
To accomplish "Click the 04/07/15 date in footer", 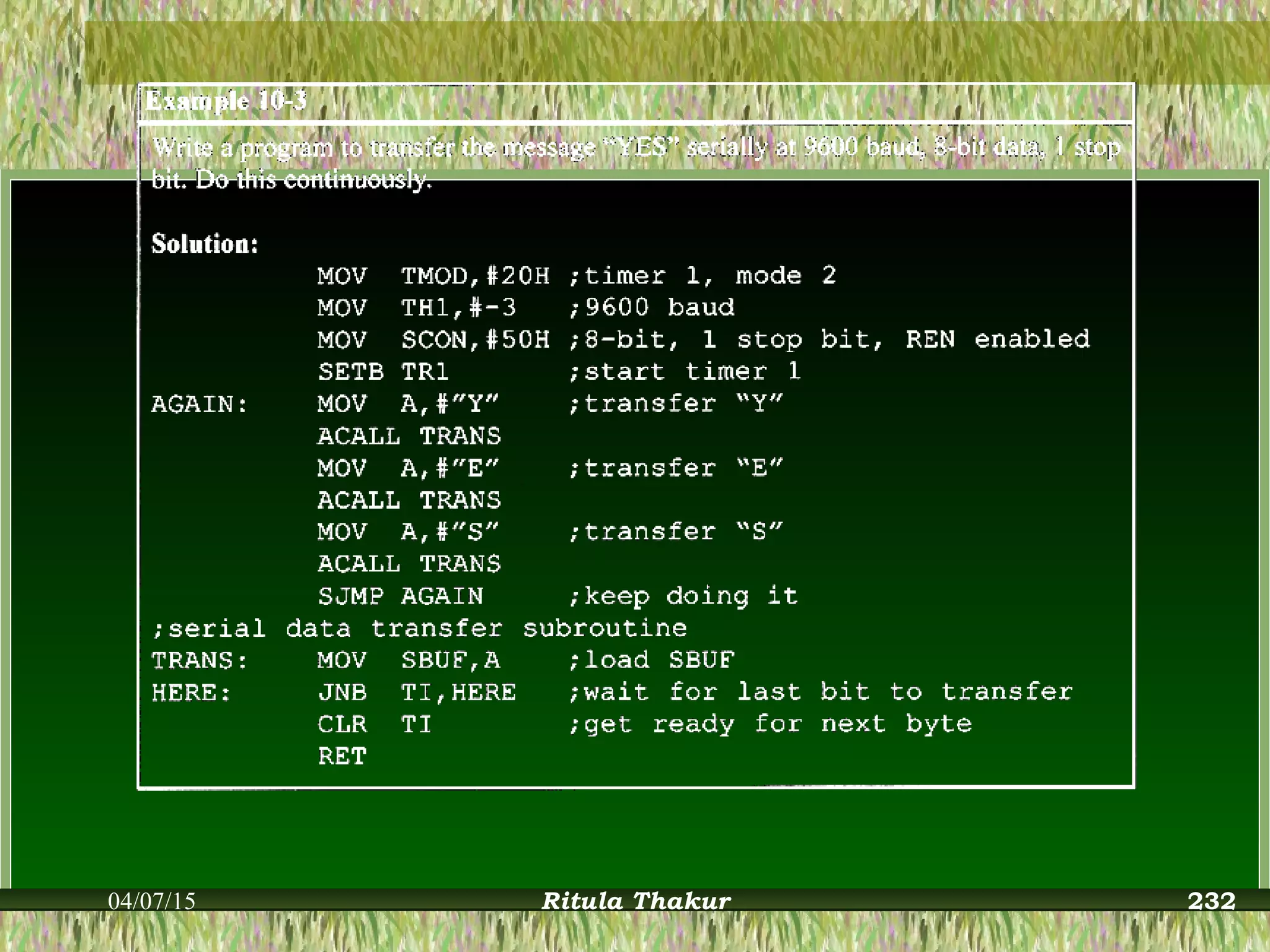I will [152, 901].
